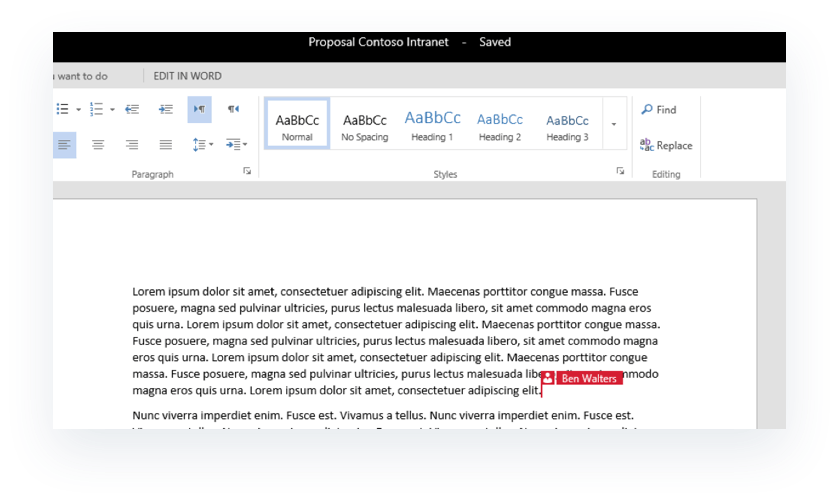Apply the No Spacing style
Screen dimensions: 839x503
point(364,124)
